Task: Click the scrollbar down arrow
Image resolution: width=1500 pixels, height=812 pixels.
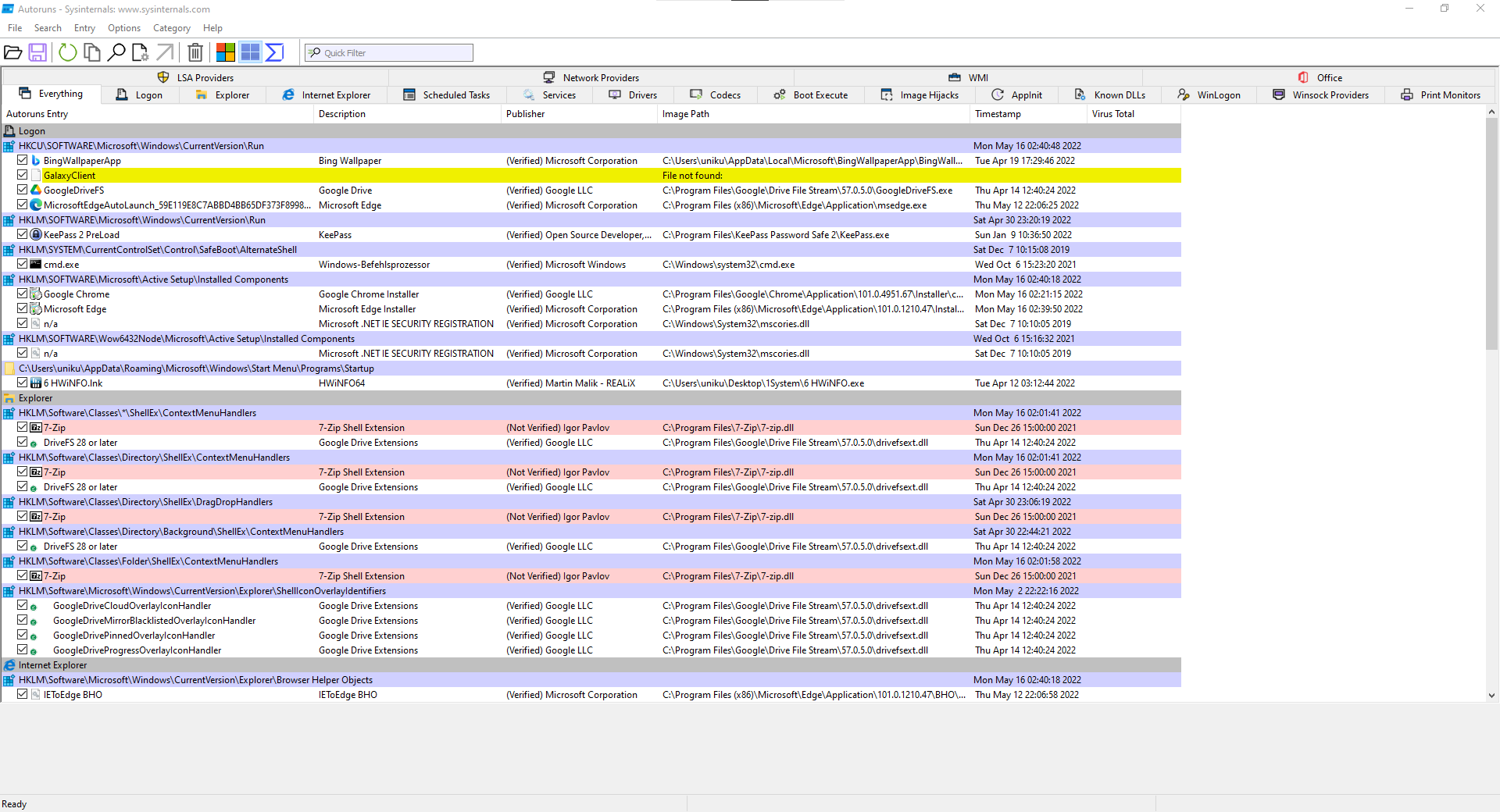Action: click(x=1491, y=695)
